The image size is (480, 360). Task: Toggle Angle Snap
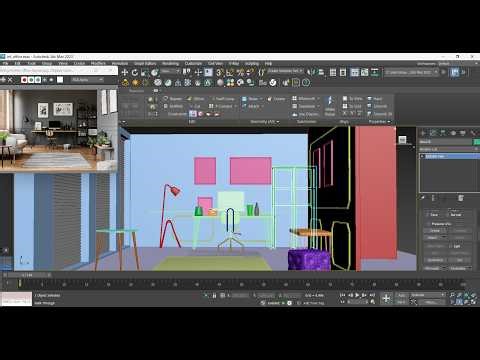229,72
